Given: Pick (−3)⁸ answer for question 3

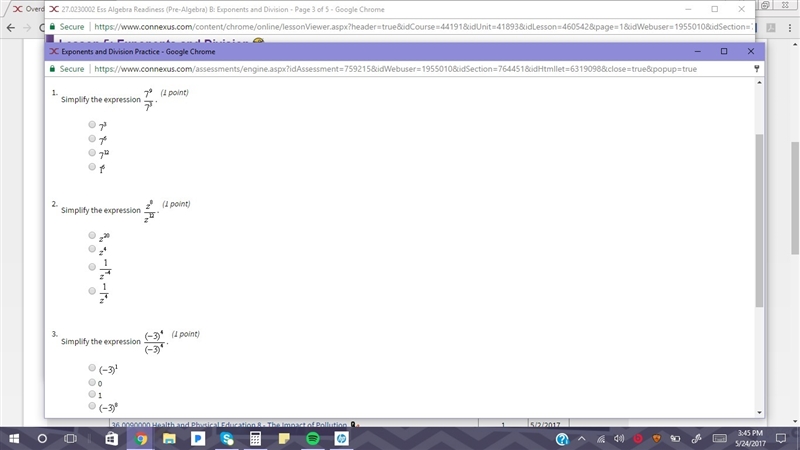Looking at the screenshot, I should tap(92, 406).
